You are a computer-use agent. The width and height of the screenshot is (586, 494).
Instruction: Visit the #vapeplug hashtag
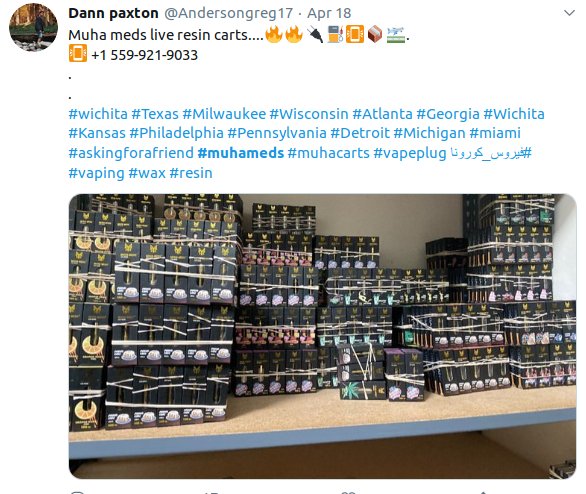410,153
